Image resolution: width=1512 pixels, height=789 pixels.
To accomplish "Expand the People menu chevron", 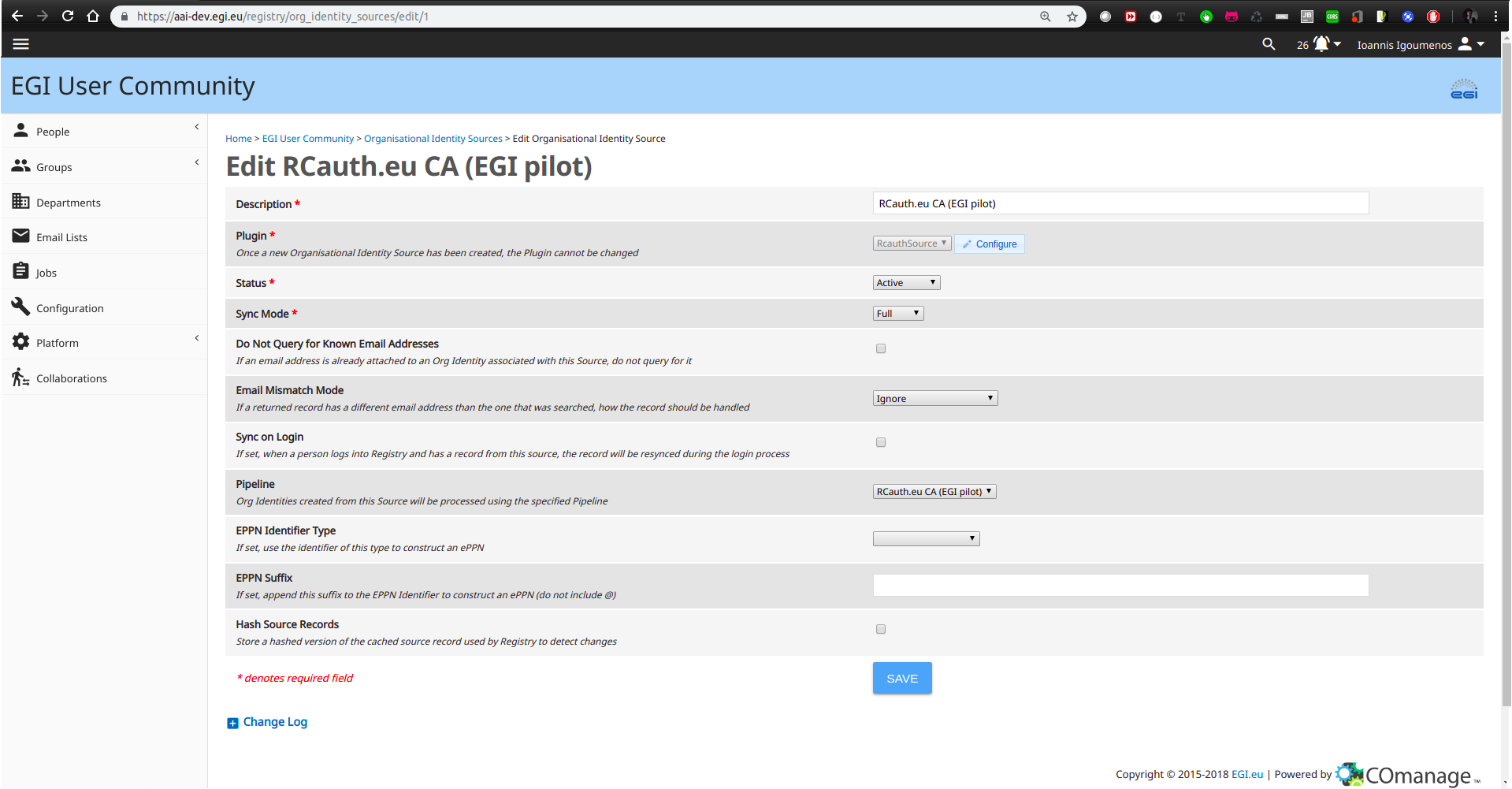I will coord(196,127).
